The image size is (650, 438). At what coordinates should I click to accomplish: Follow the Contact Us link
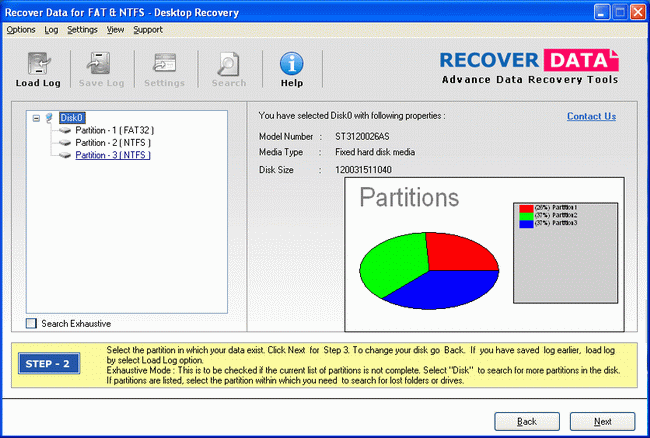point(591,116)
